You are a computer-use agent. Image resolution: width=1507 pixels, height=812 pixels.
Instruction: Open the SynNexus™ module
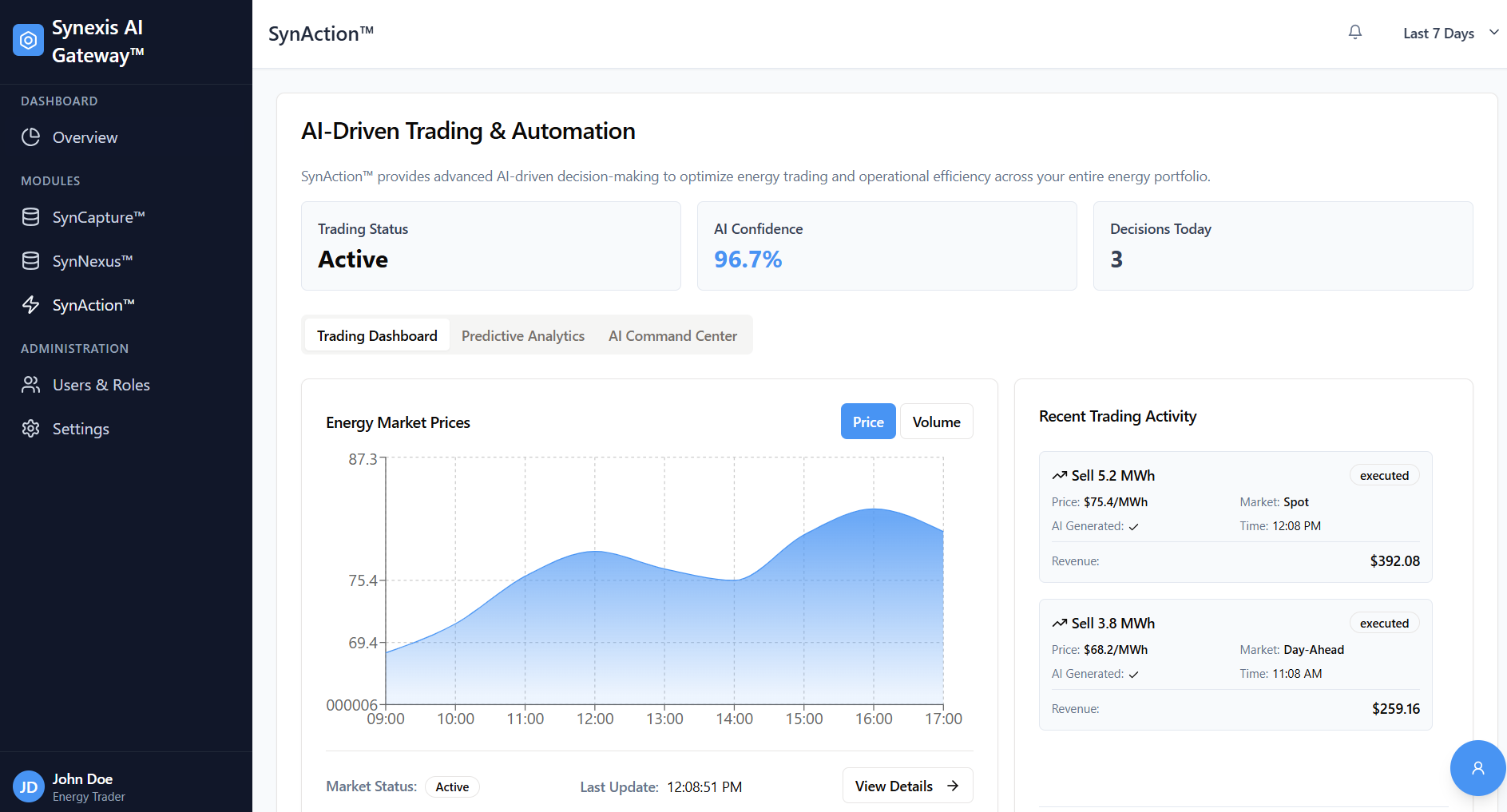click(126, 261)
